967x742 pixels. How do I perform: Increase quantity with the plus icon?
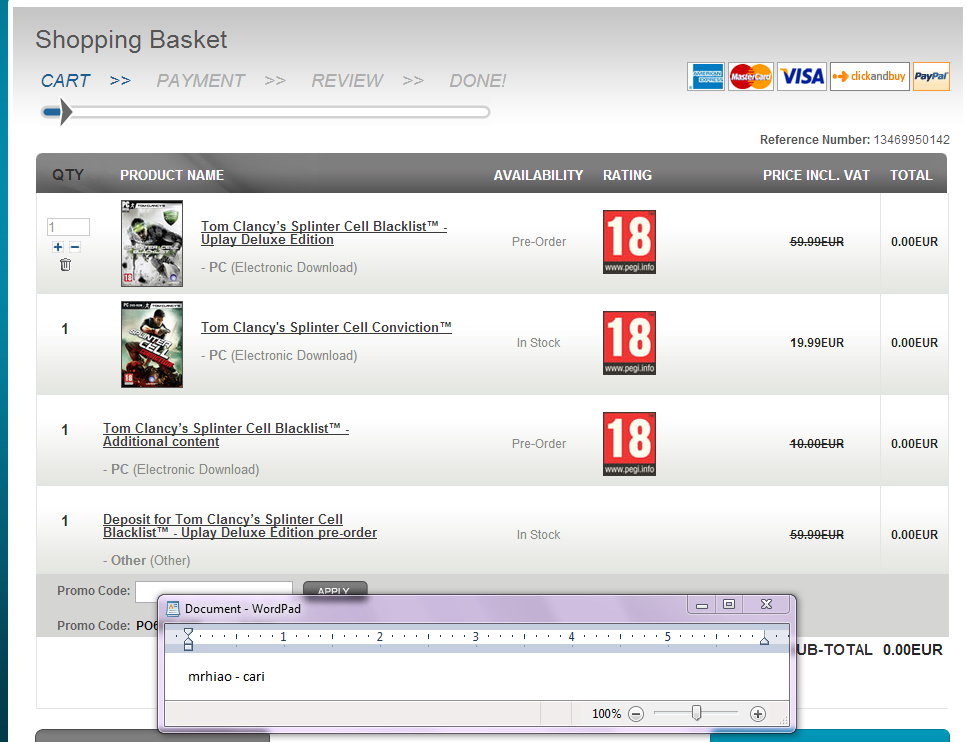(58, 247)
